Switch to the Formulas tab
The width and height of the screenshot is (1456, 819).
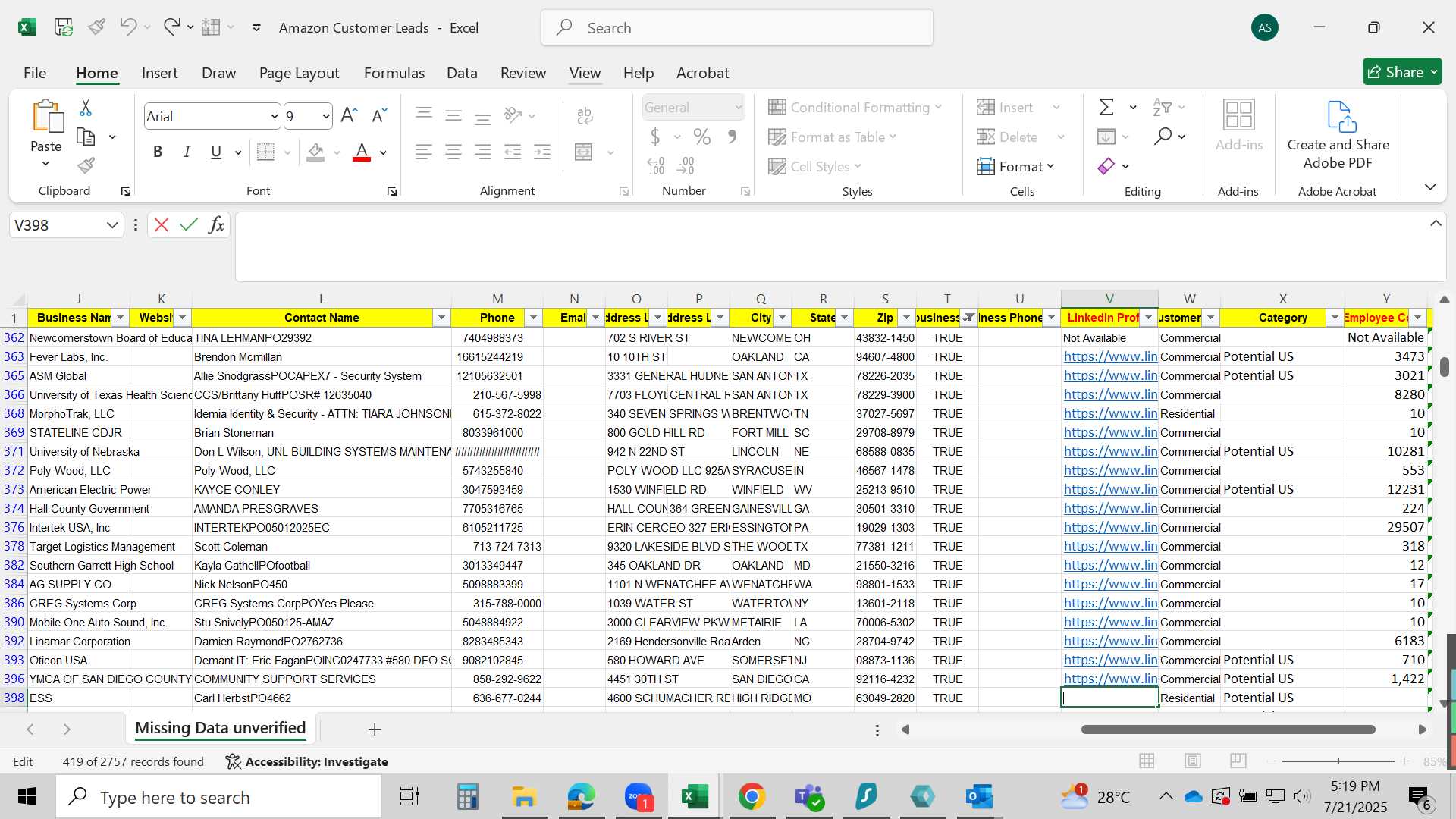pyautogui.click(x=394, y=73)
